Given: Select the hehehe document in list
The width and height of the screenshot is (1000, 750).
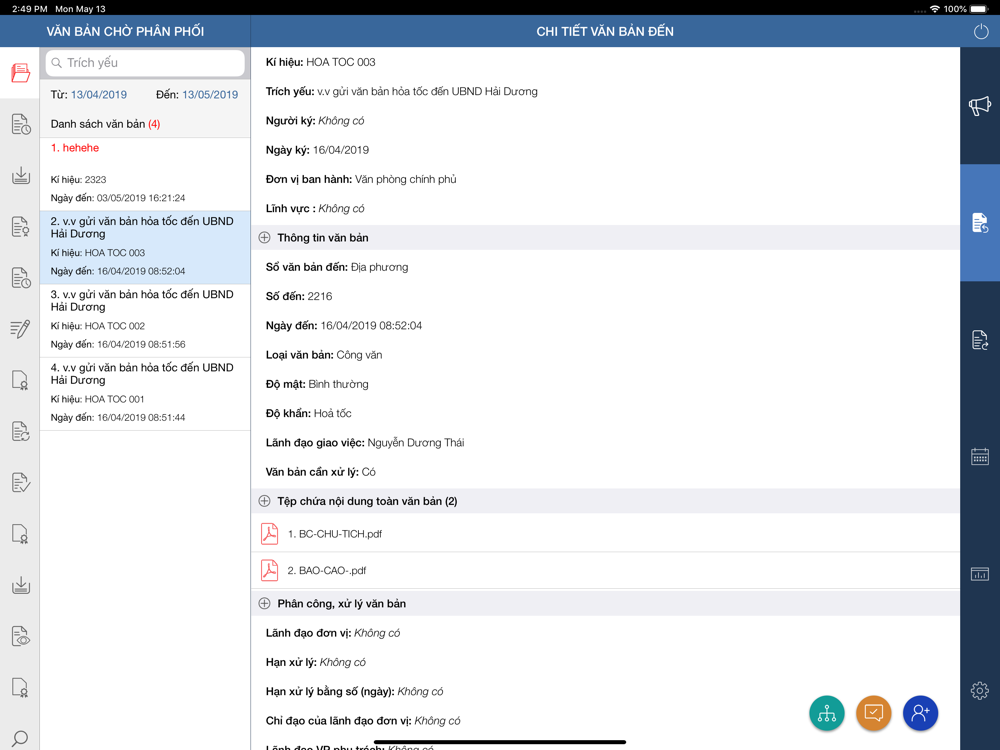Looking at the screenshot, I should click(145, 174).
